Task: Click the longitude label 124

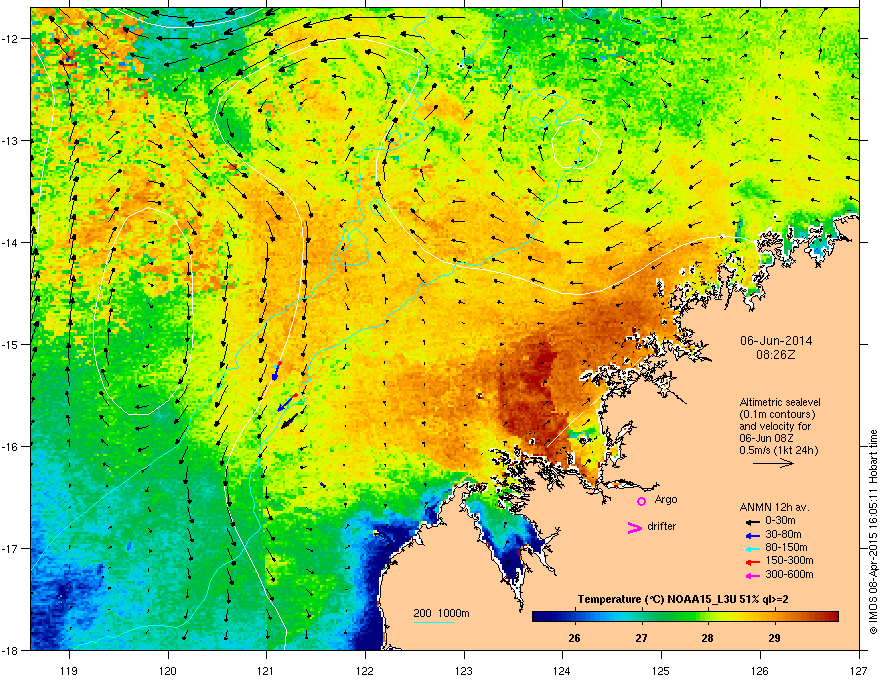Action: pyautogui.click(x=562, y=670)
